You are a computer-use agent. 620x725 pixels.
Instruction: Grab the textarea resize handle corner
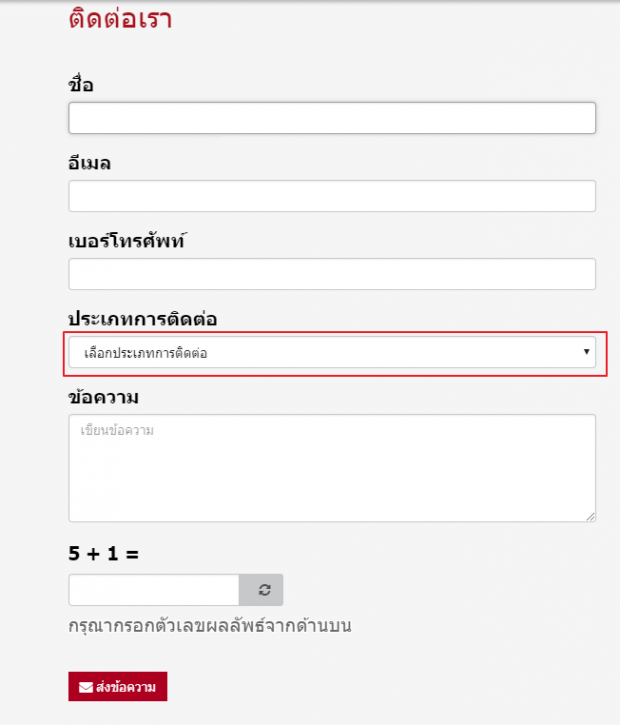pos(590,517)
